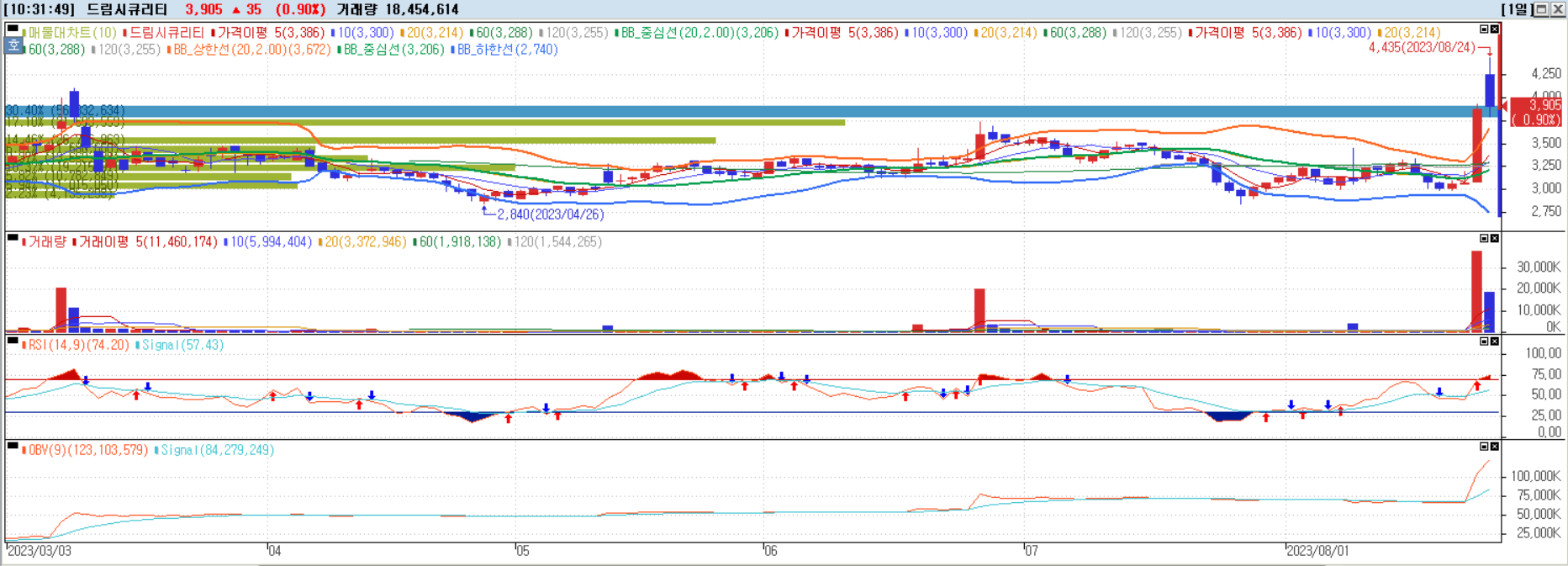The image size is (1568, 566).
Task: Select the Signal(57.43) RSI legend
Action: [x=180, y=346]
